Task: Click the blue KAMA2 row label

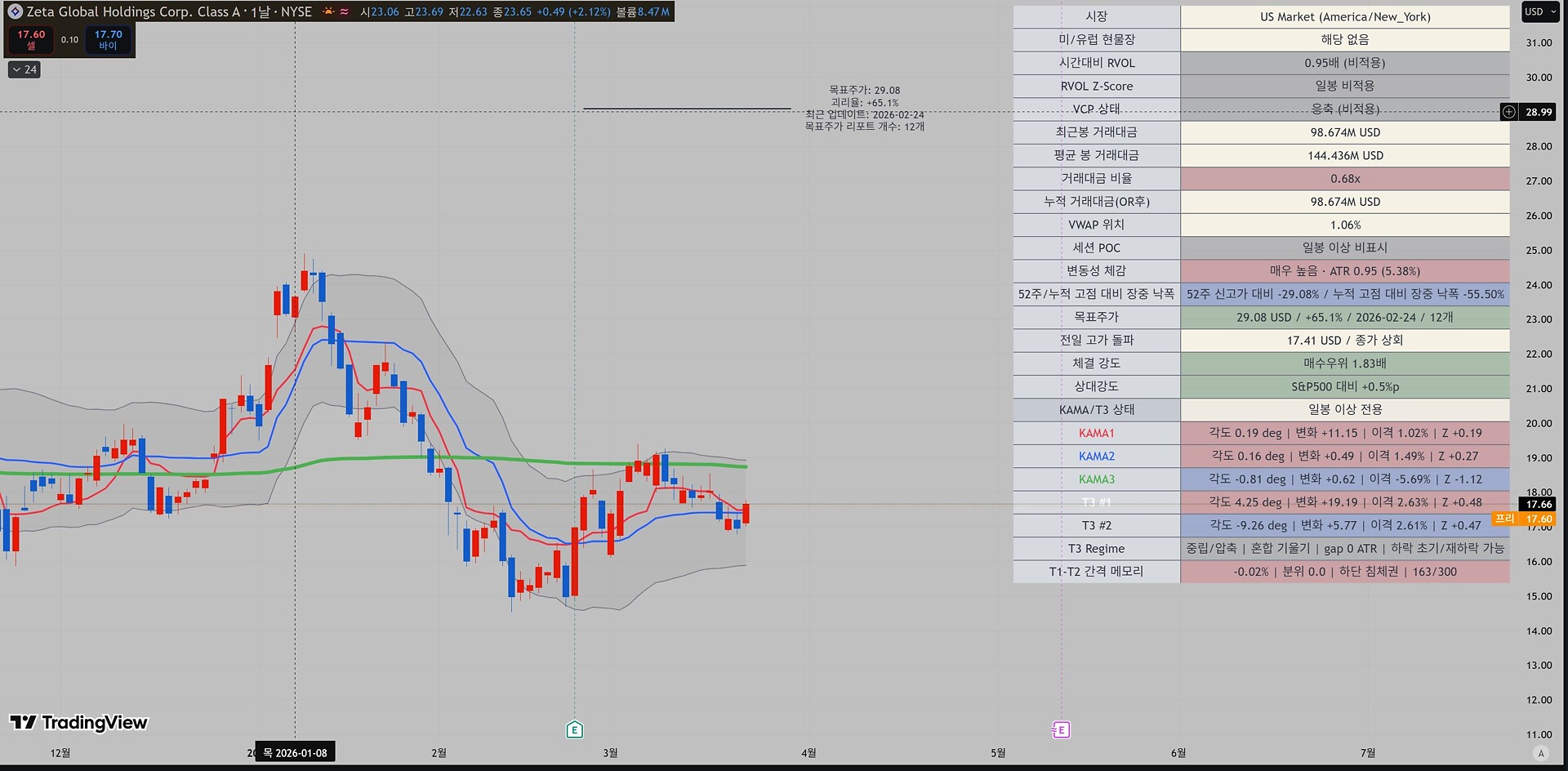Action: click(1096, 456)
